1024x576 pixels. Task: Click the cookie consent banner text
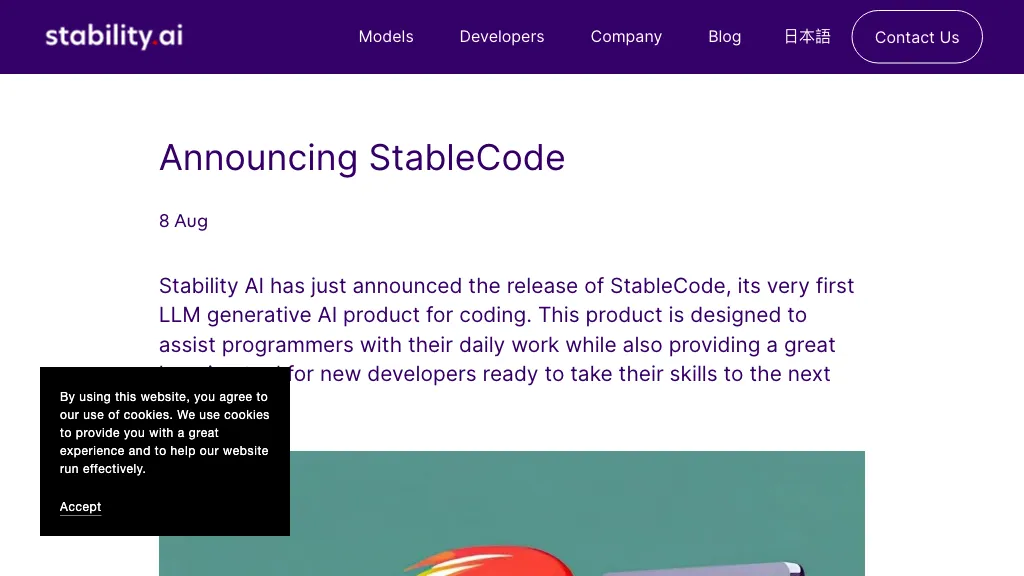[164, 432]
